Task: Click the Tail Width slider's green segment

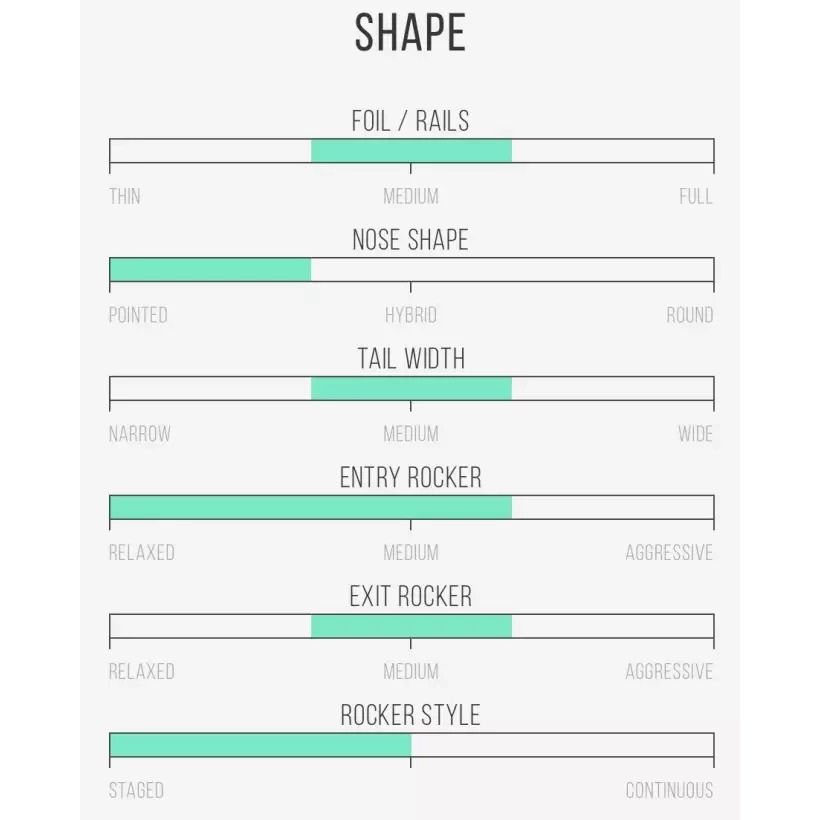Action: click(x=411, y=388)
